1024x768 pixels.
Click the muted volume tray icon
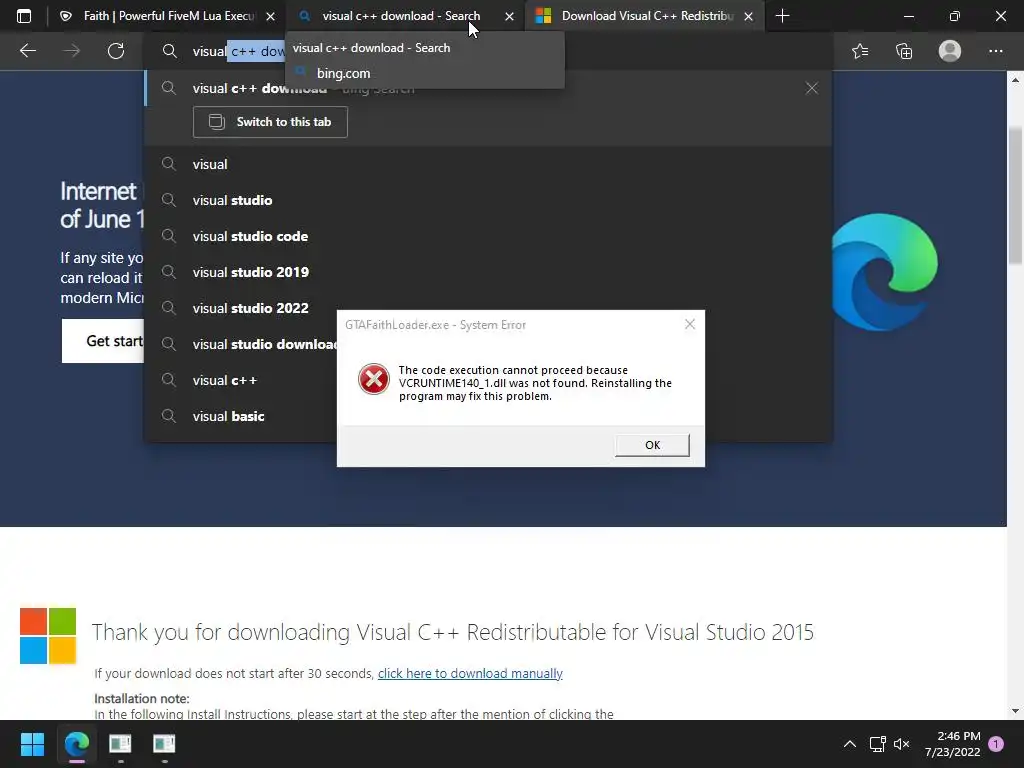(901, 744)
